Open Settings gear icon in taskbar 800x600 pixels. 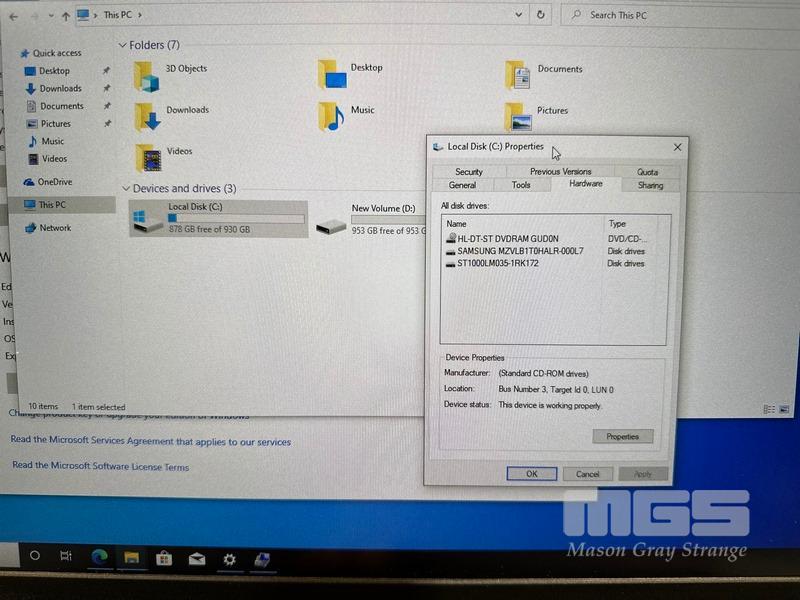click(229, 558)
